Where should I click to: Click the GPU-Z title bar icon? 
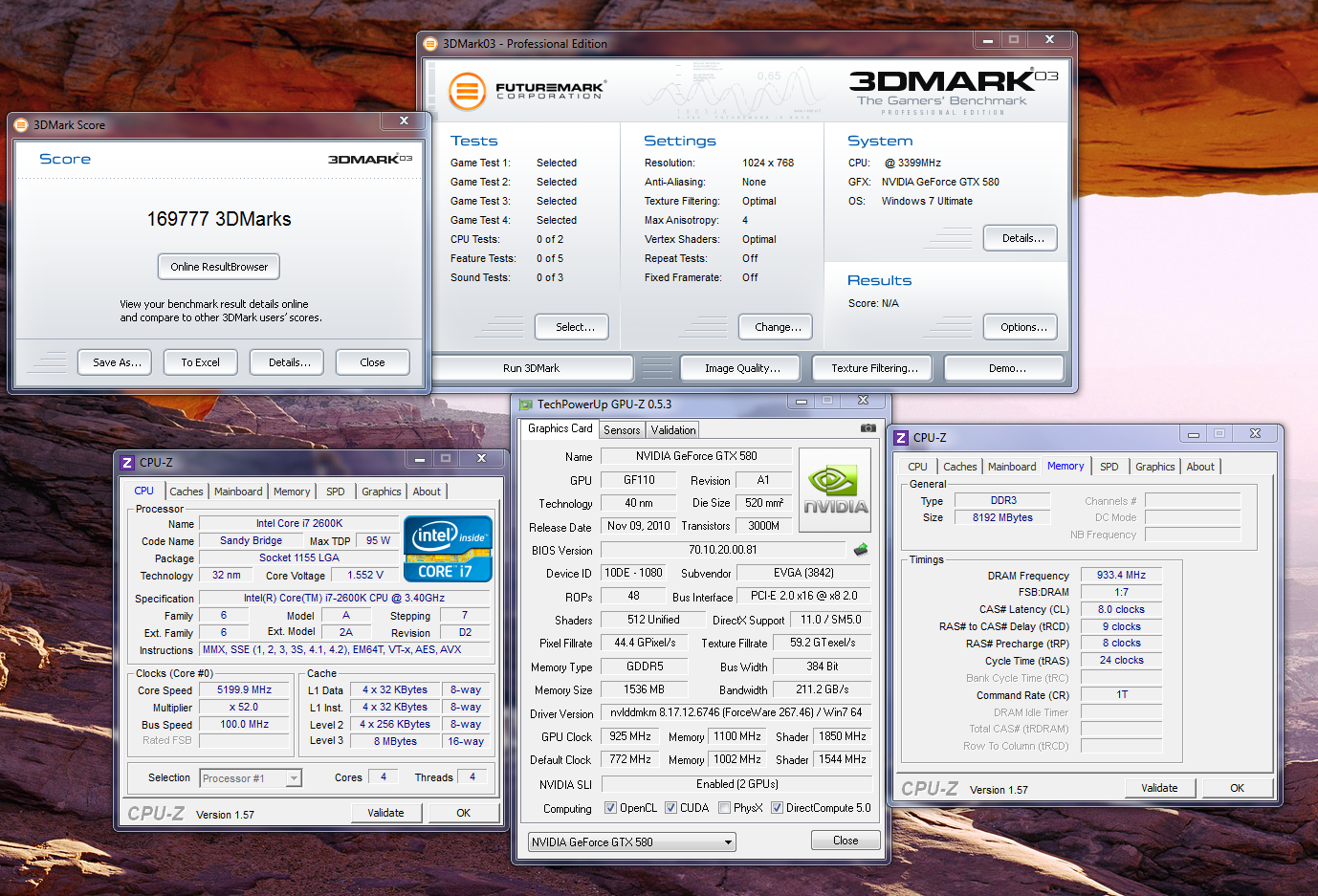coord(525,404)
